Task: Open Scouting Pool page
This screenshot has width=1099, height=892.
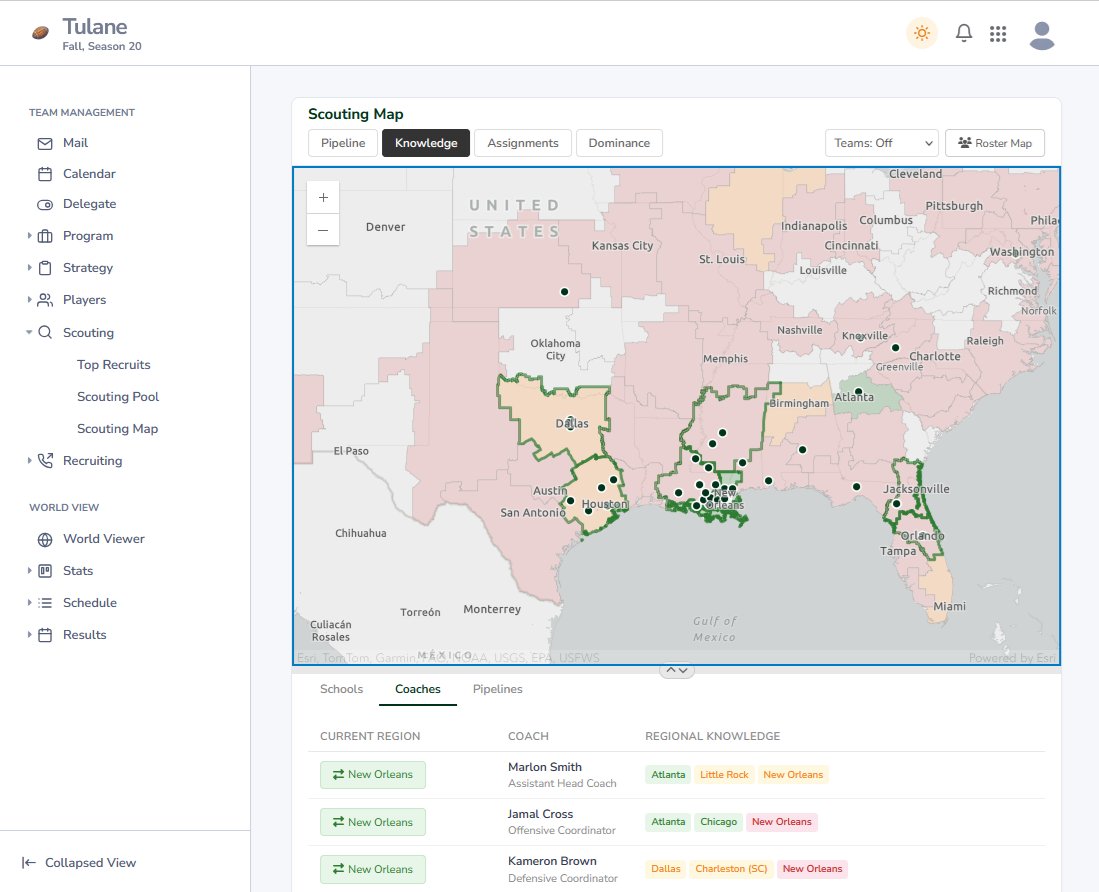Action: (118, 397)
